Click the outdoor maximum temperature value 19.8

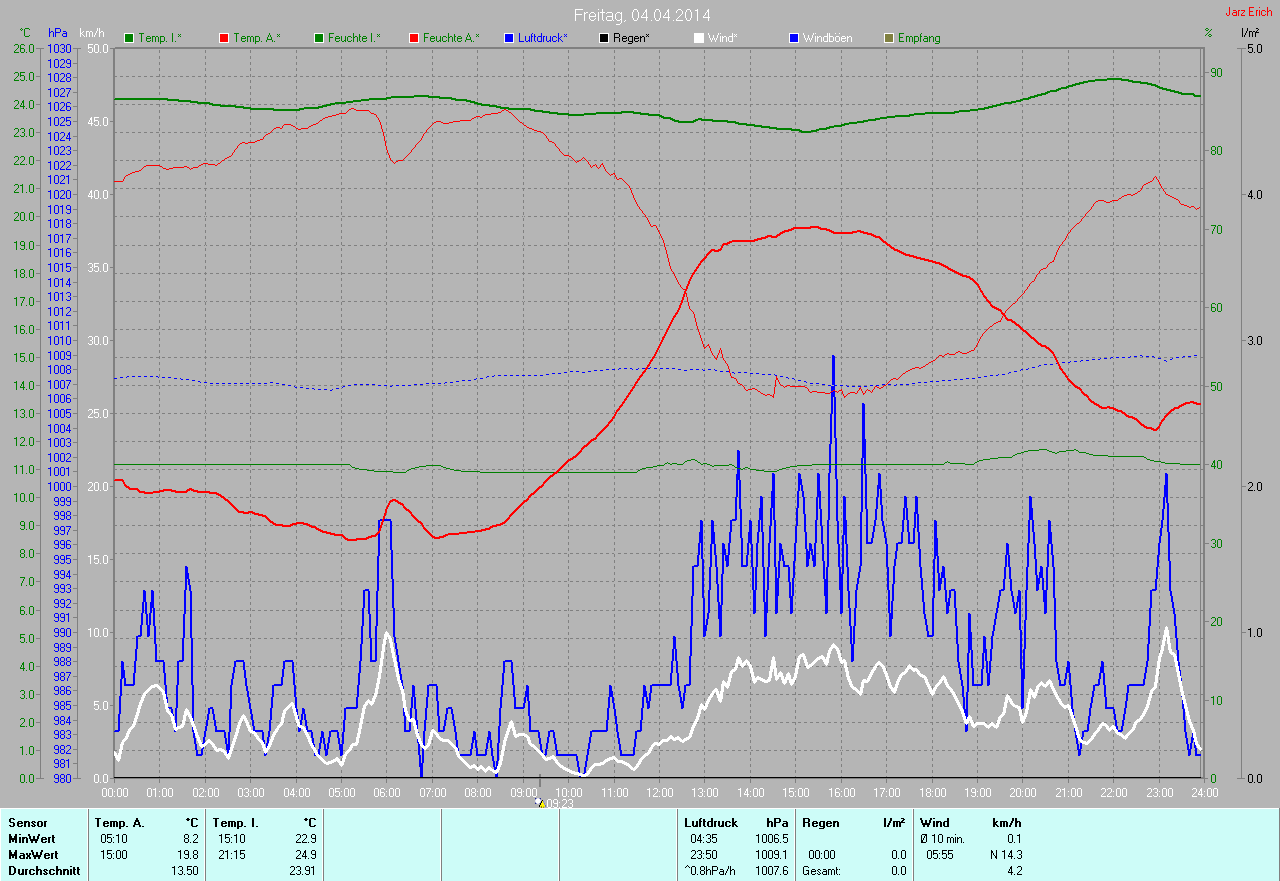[x=188, y=855]
